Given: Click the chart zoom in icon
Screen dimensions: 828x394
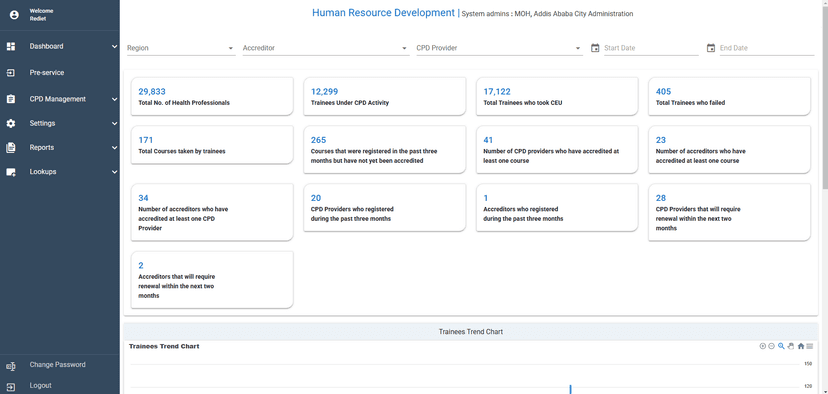Looking at the screenshot, I should [763, 346].
